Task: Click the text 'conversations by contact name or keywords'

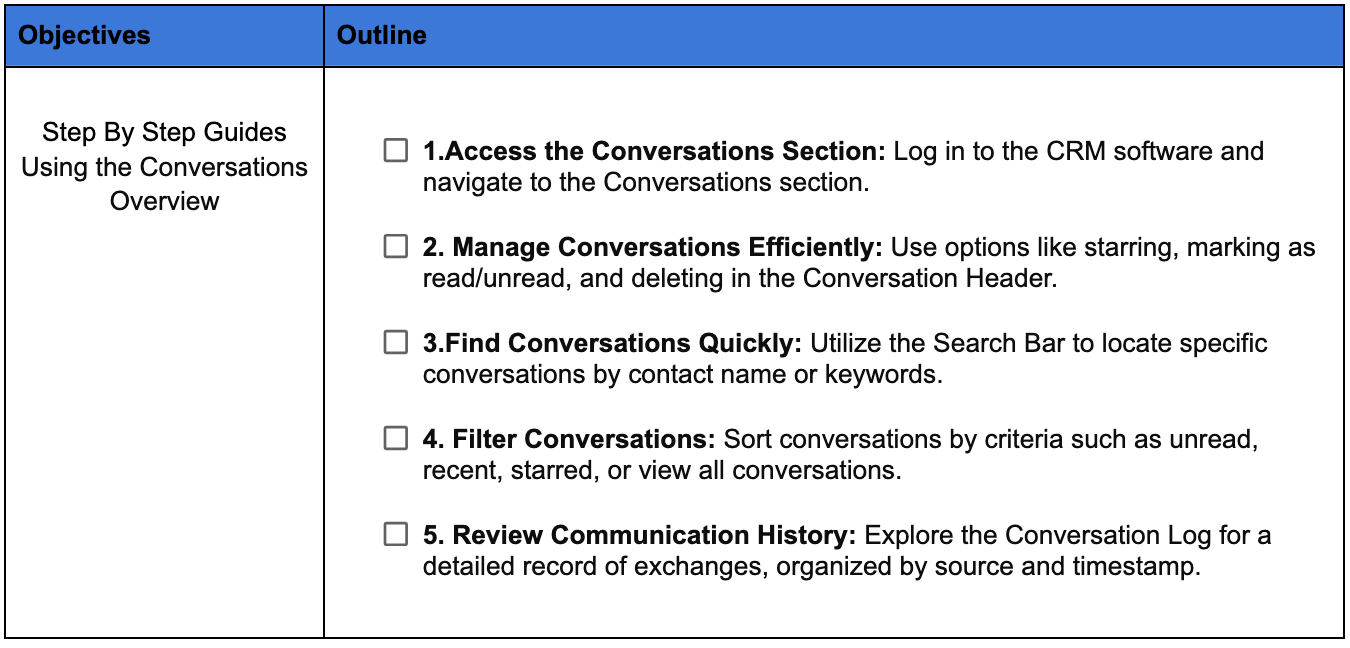Action: pos(681,374)
